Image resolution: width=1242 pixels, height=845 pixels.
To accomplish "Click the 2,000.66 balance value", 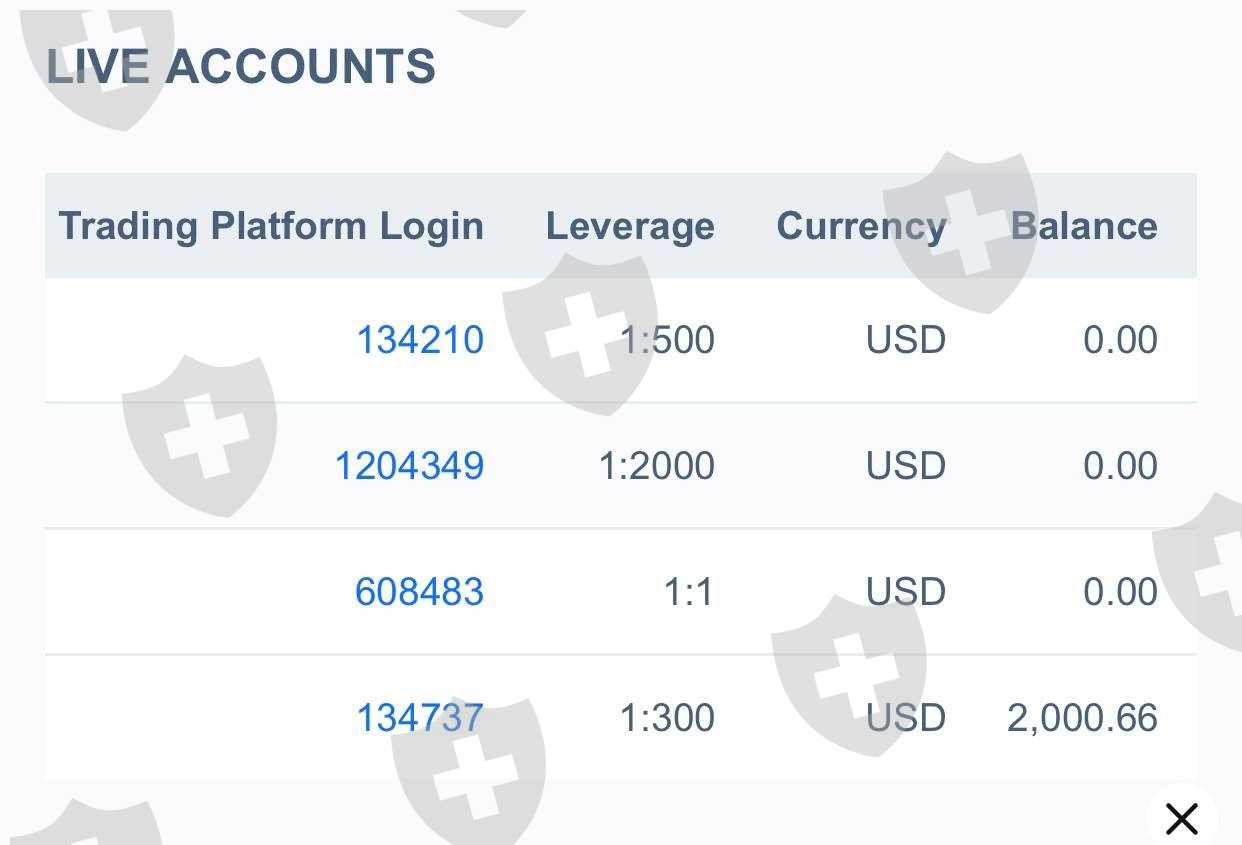I will pos(1082,718).
